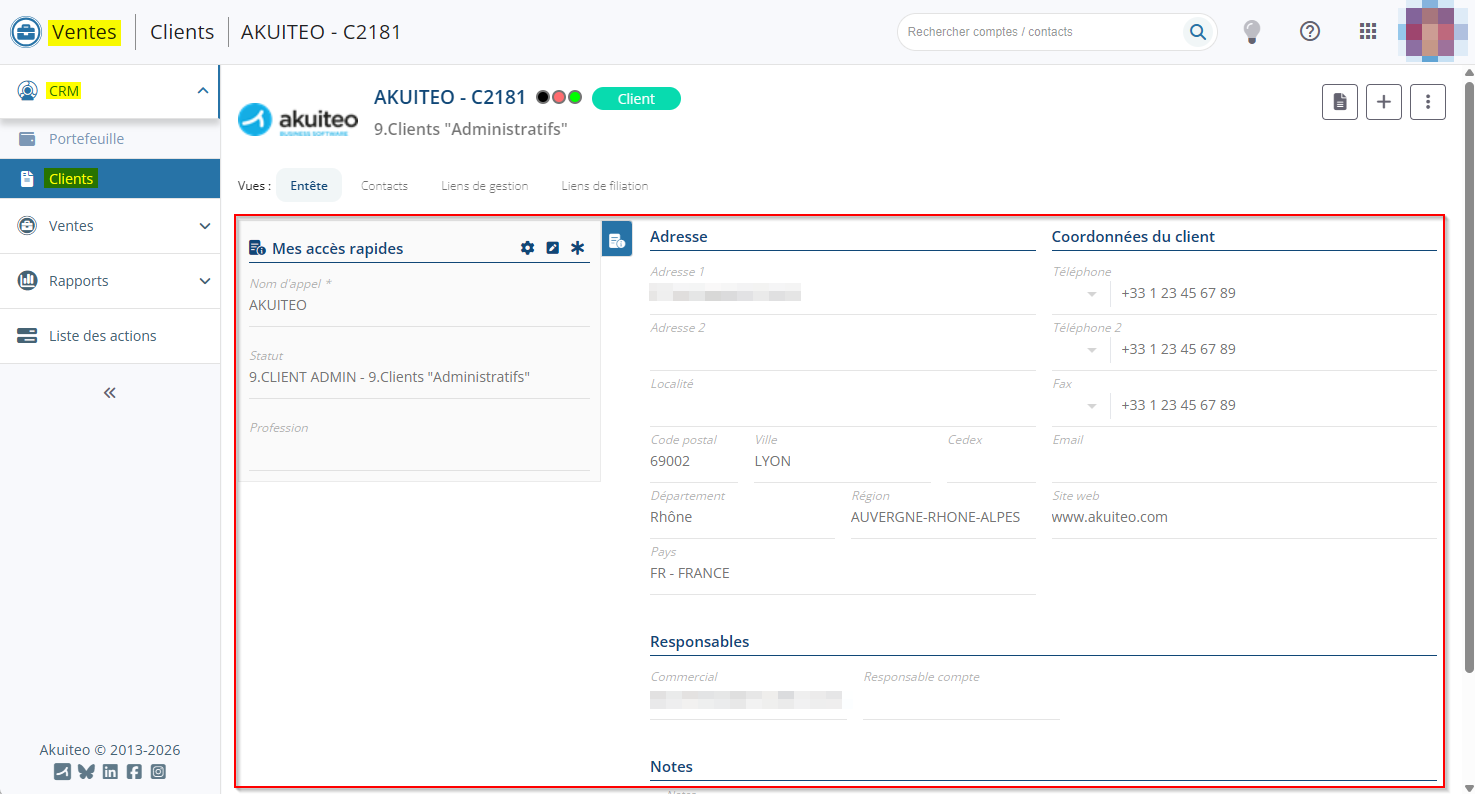Open the three-dot more options menu
Screen dimensions: 1475x794
click(x=1427, y=102)
